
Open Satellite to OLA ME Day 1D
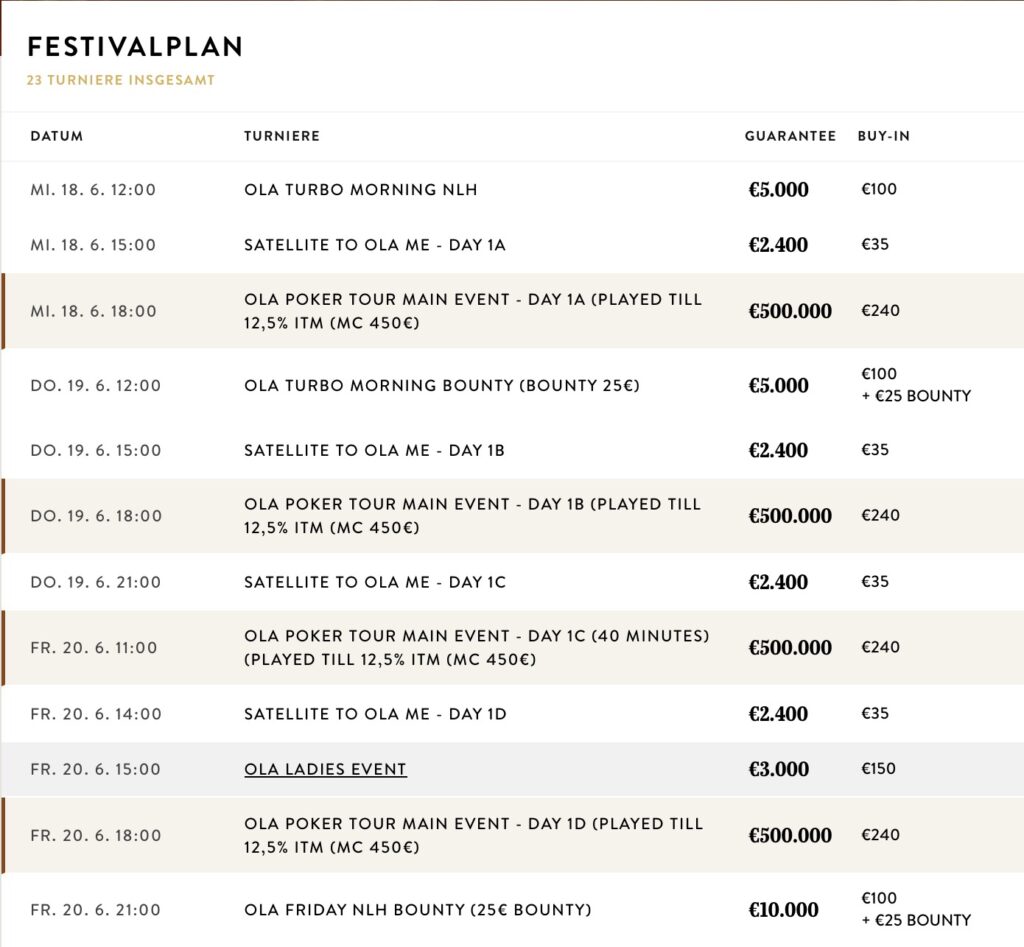pyautogui.click(x=375, y=714)
